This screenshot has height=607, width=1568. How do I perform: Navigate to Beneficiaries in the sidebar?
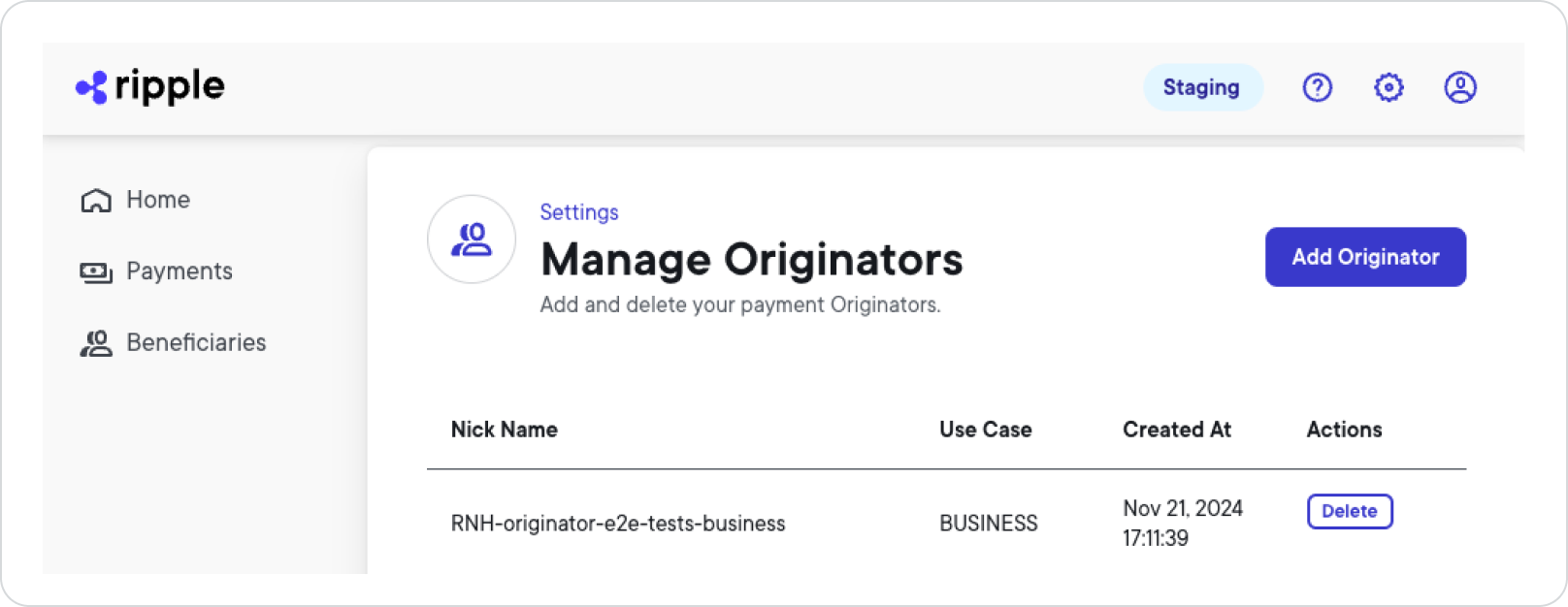tap(196, 342)
